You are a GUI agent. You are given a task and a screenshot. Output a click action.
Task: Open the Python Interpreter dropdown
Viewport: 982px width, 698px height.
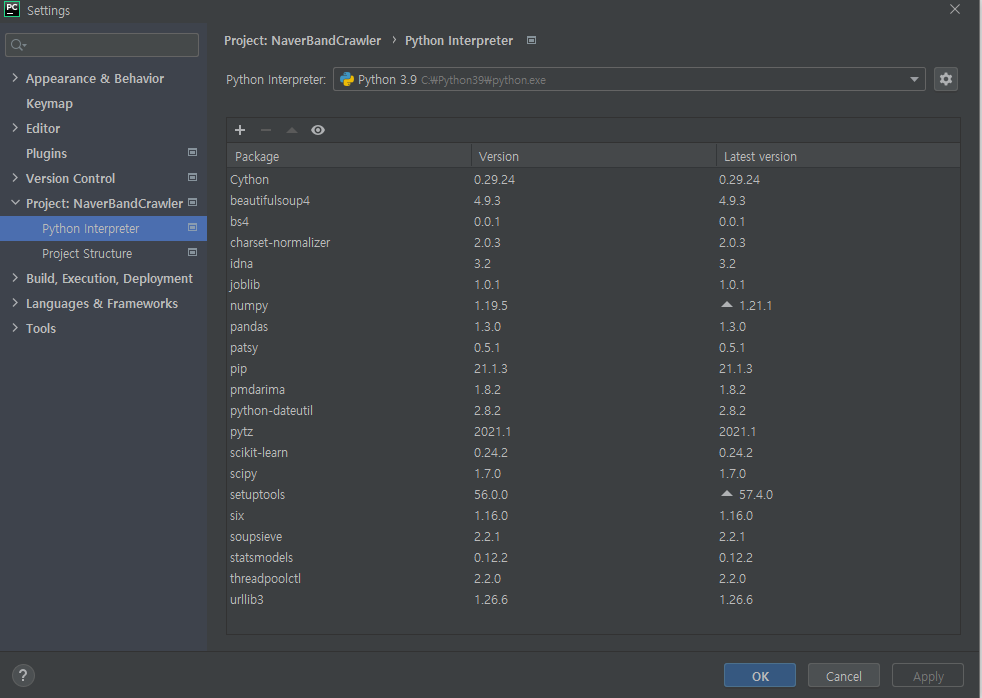[x=629, y=79]
